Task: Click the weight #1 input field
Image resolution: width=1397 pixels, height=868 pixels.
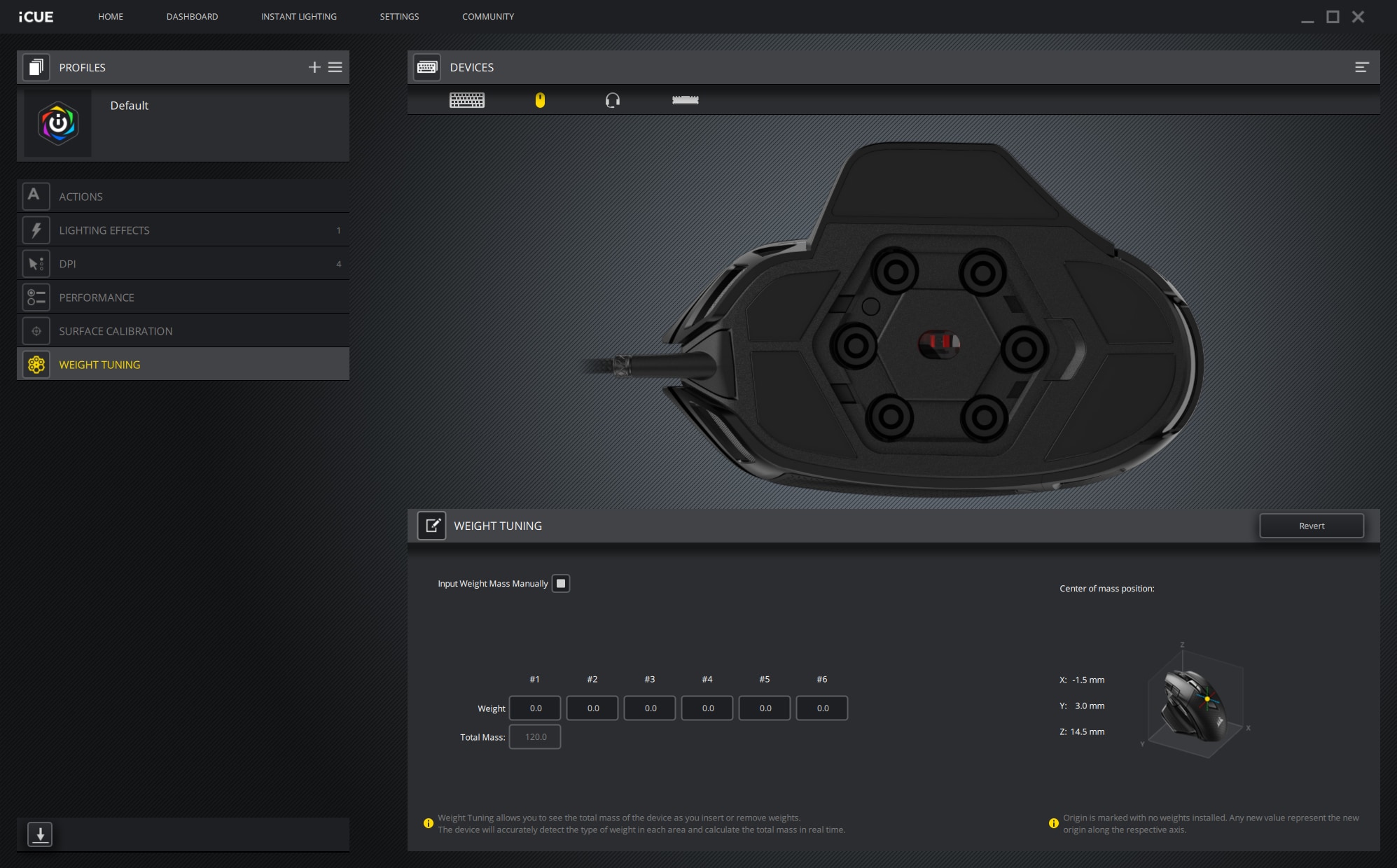Action: (x=535, y=708)
